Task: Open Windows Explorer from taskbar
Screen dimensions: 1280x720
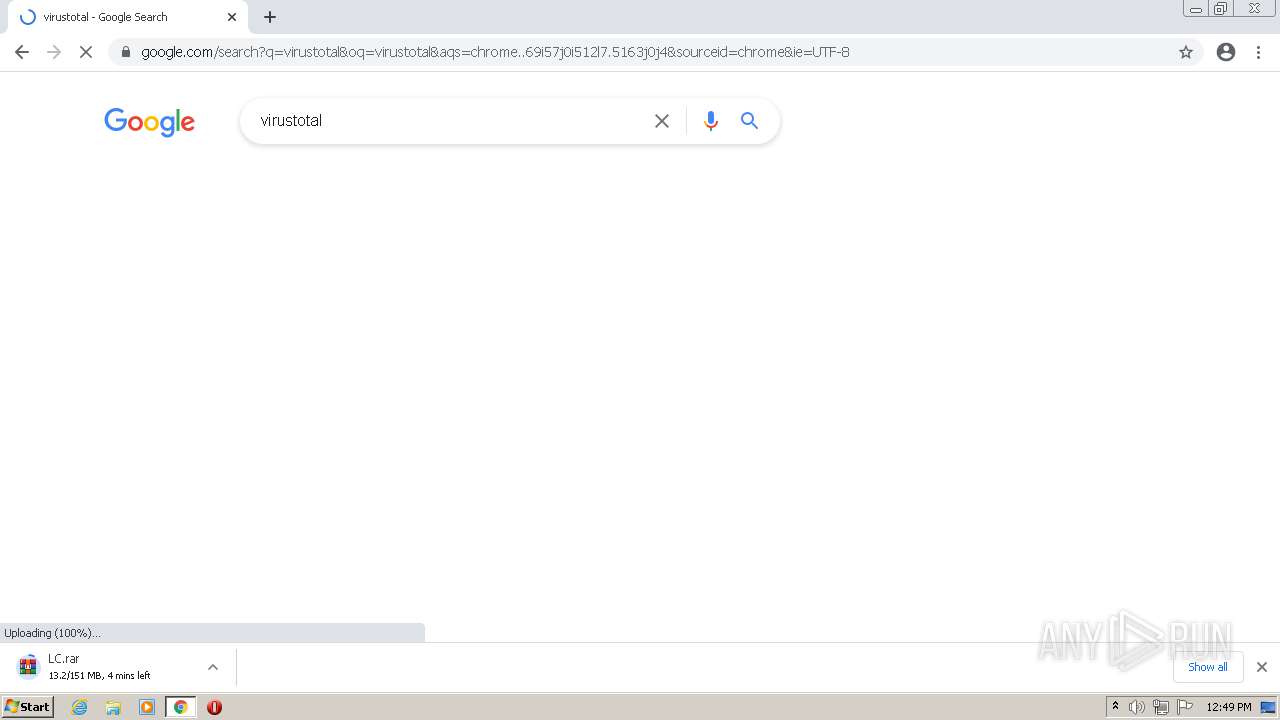Action: point(113,707)
